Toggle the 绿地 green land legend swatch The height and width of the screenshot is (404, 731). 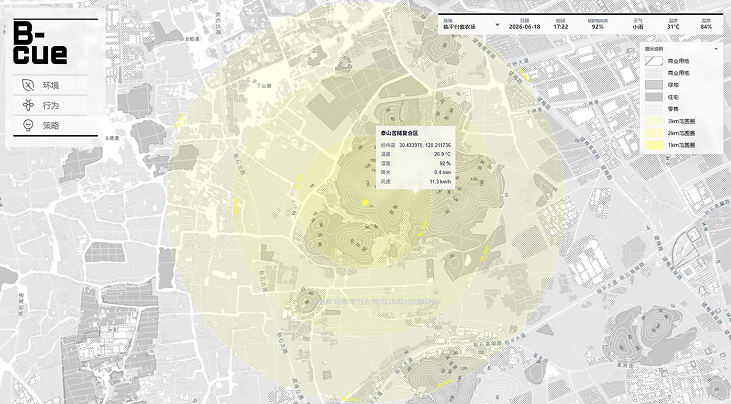pyautogui.click(x=654, y=85)
